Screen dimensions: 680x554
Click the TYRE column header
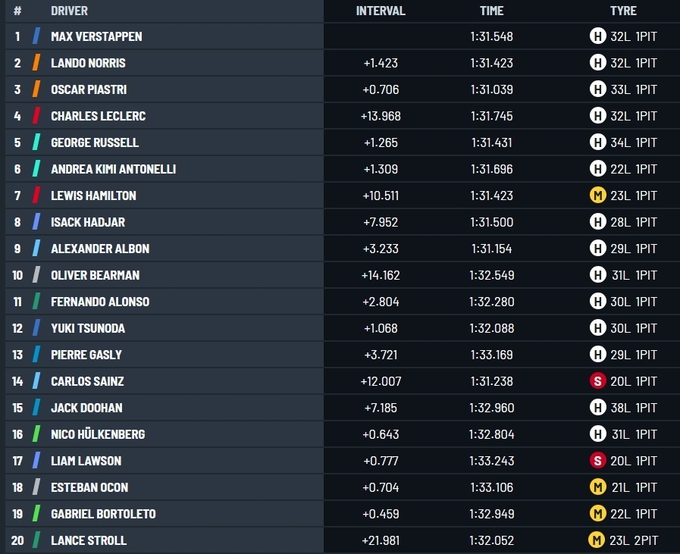coord(623,11)
